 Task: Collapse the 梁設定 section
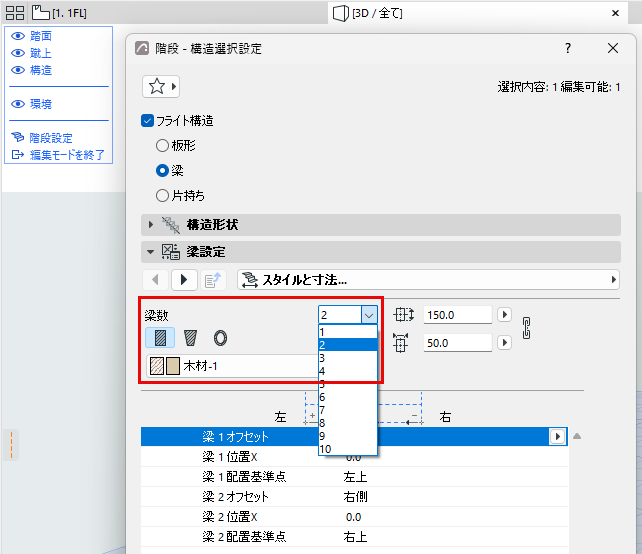151,252
